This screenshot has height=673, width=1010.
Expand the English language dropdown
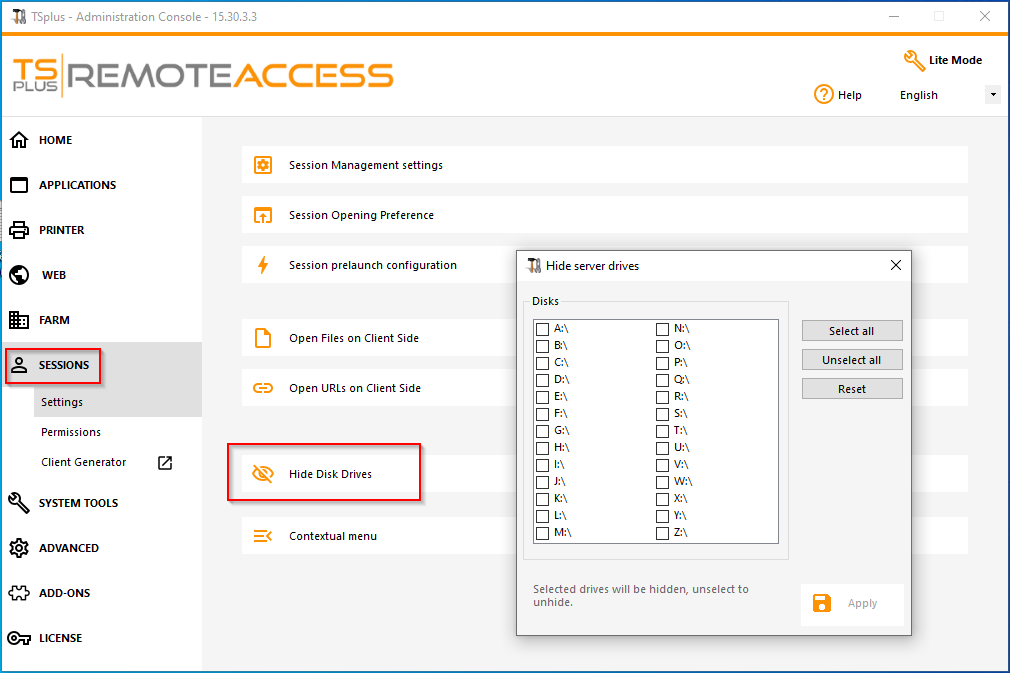pos(992,95)
